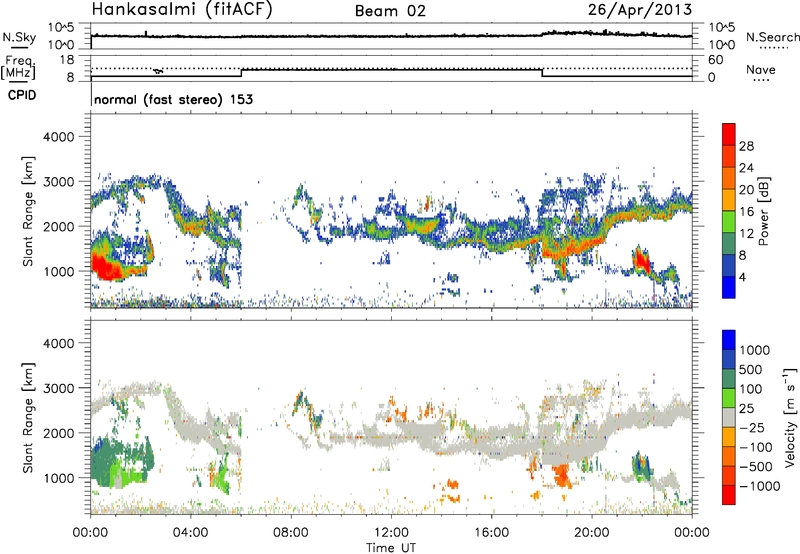Screen dimensions: 800x554
Task: Click the -1000 value on the velocity color bar
Action: click(760, 486)
